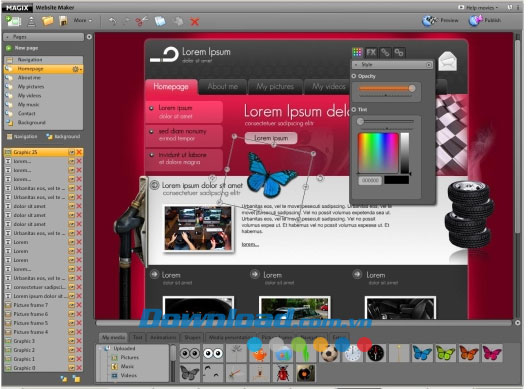
Task: Select the Navigation page entry
Action: click(43, 60)
